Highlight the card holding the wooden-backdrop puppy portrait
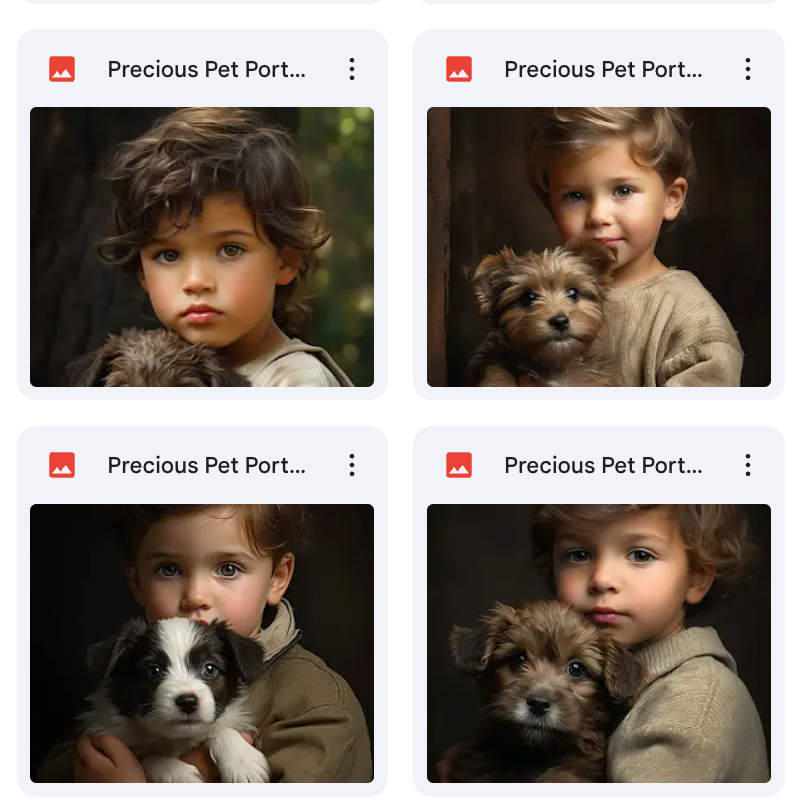Screen dimensions: 796x812 599,393
